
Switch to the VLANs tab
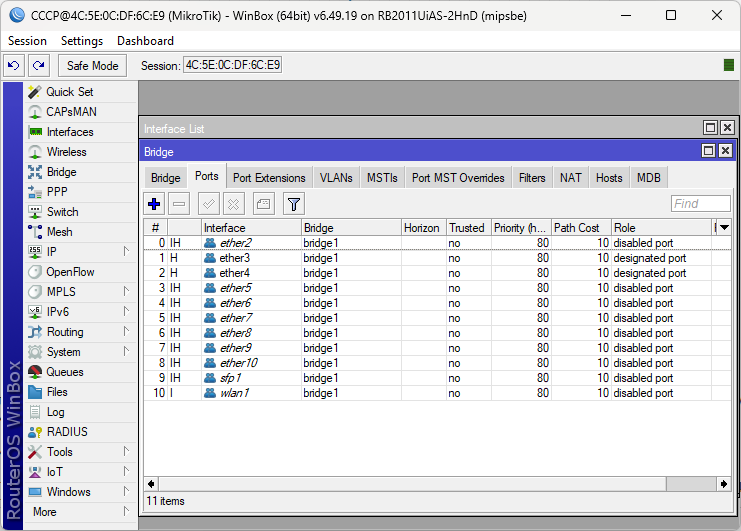tap(336, 178)
